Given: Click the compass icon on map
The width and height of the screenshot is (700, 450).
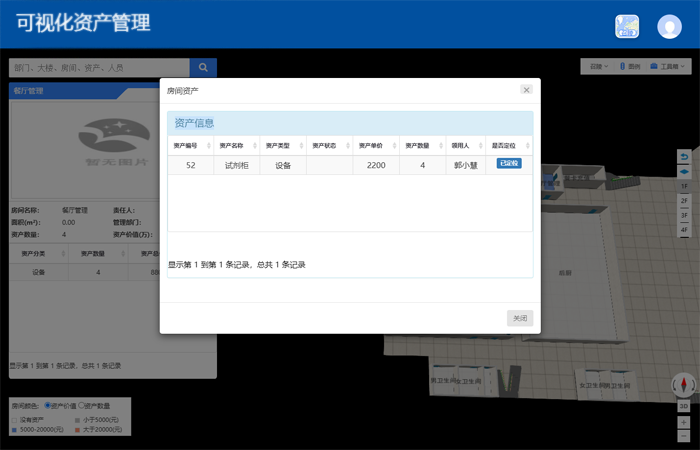Looking at the screenshot, I should (x=684, y=385).
